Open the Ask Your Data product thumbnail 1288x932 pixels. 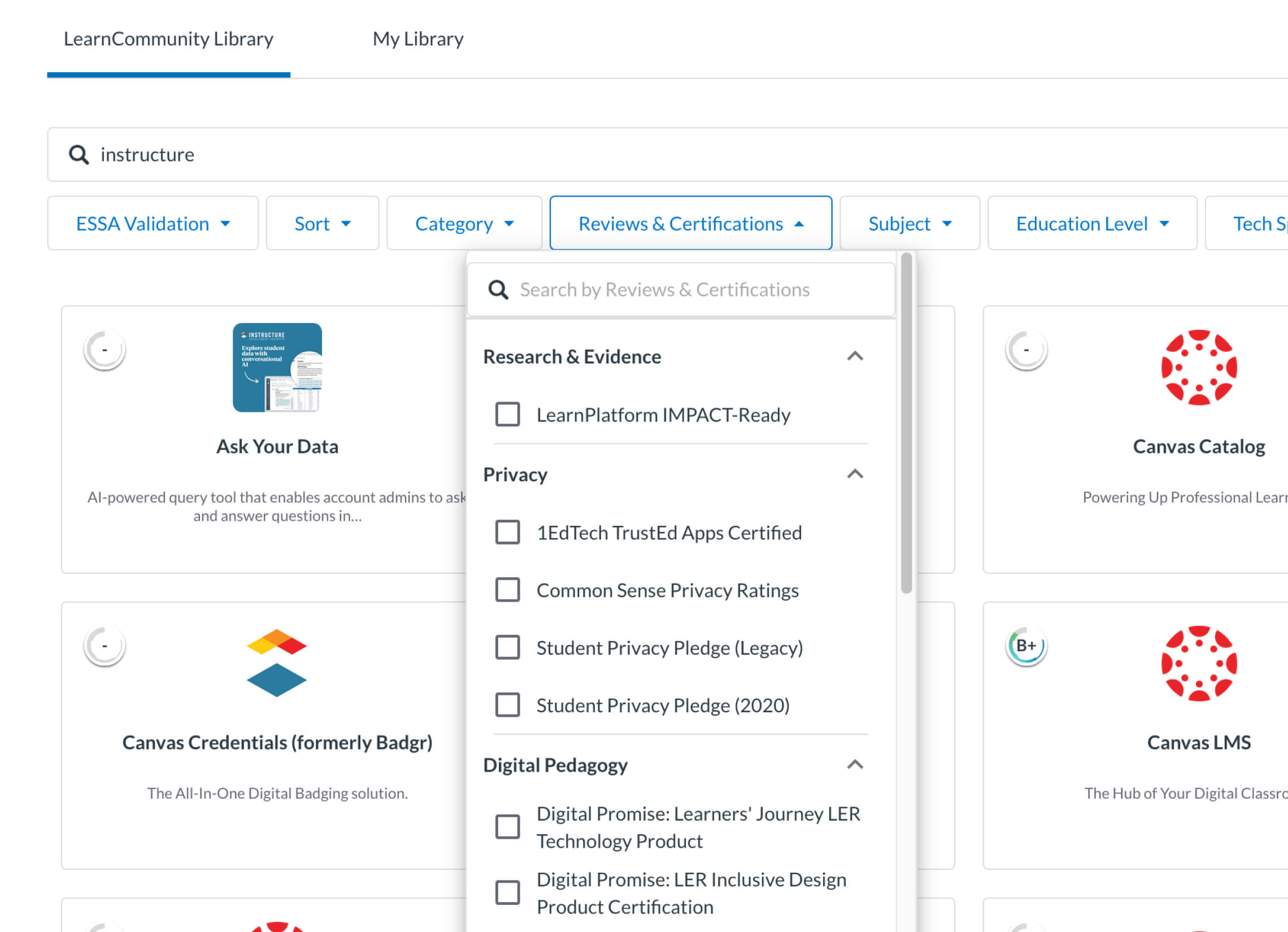click(x=277, y=368)
